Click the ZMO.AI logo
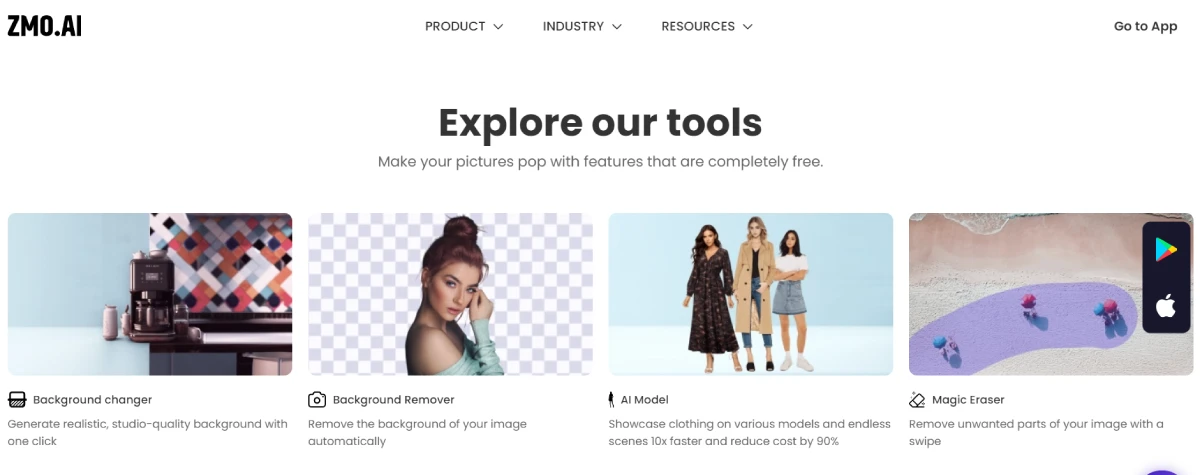The width and height of the screenshot is (1200, 475). 45,27
